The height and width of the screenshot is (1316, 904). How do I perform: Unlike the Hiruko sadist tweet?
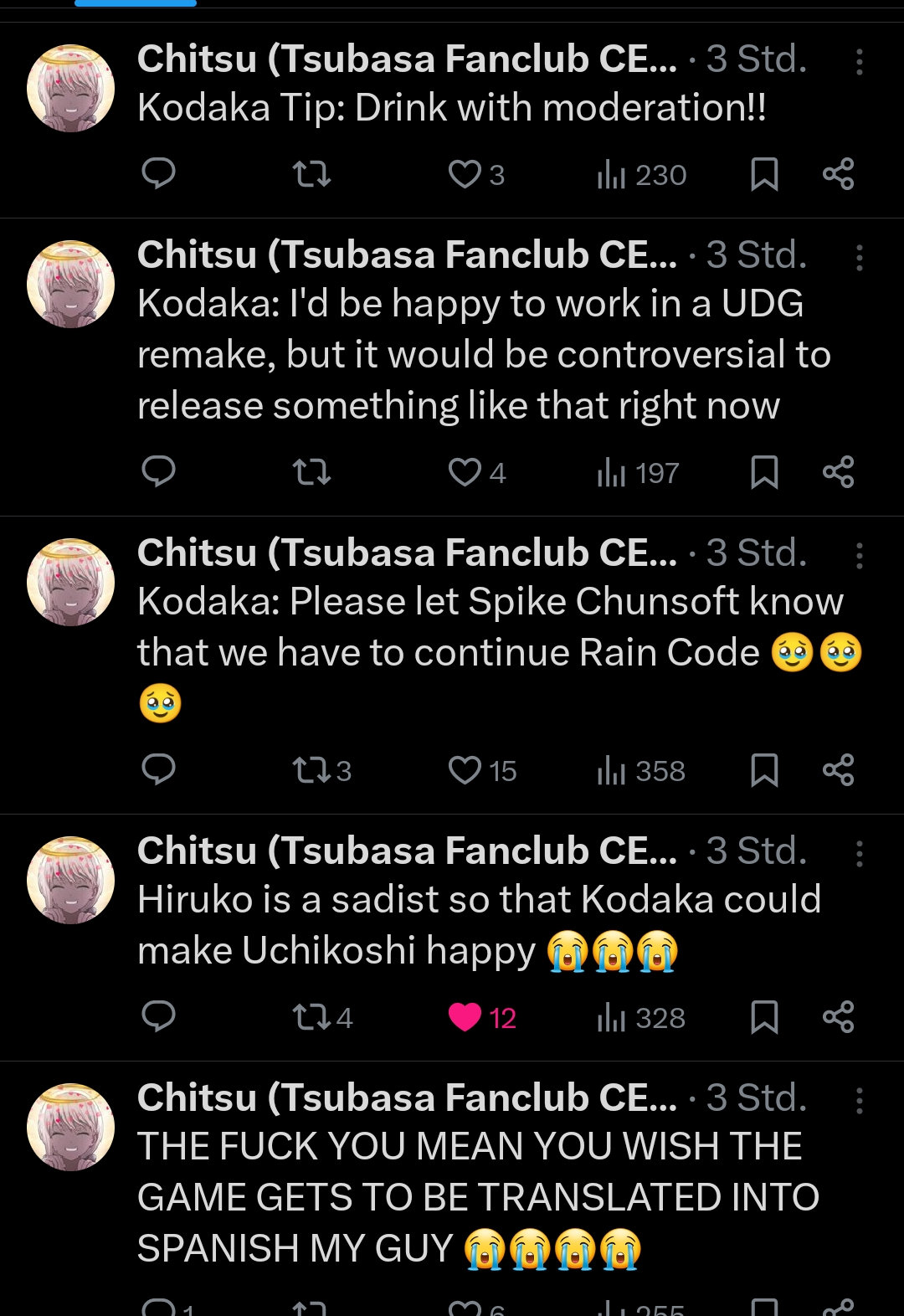465,1017
